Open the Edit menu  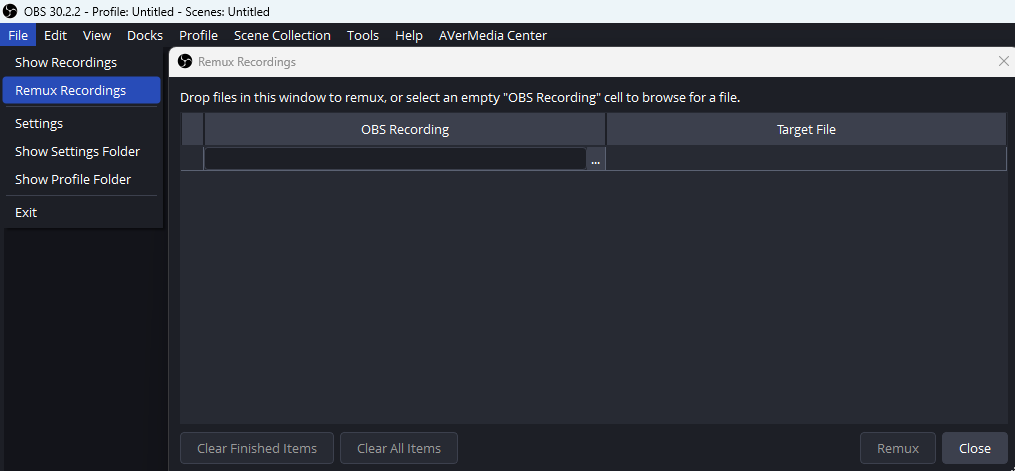click(x=55, y=35)
